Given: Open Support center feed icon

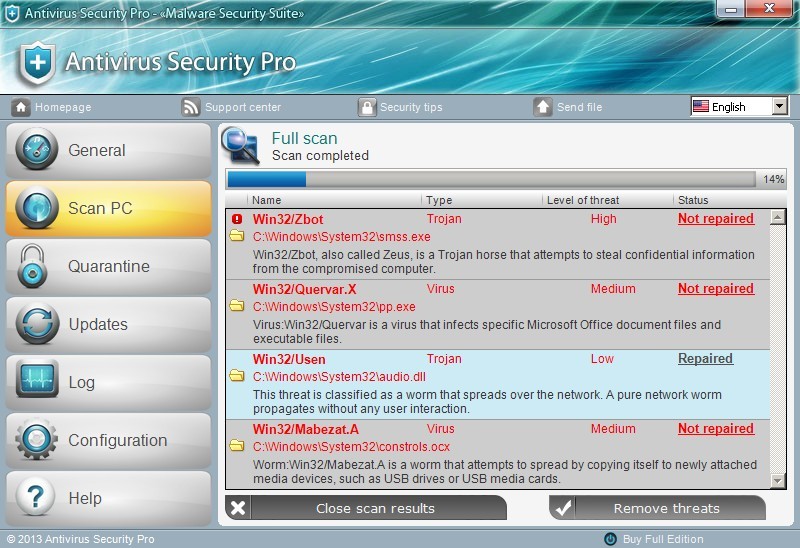Looking at the screenshot, I should (191, 107).
